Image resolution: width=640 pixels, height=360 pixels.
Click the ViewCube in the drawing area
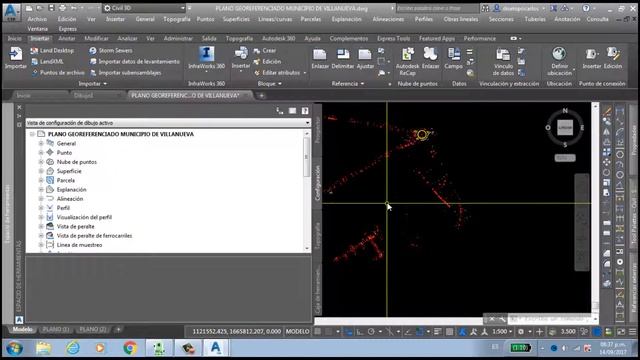pos(565,127)
